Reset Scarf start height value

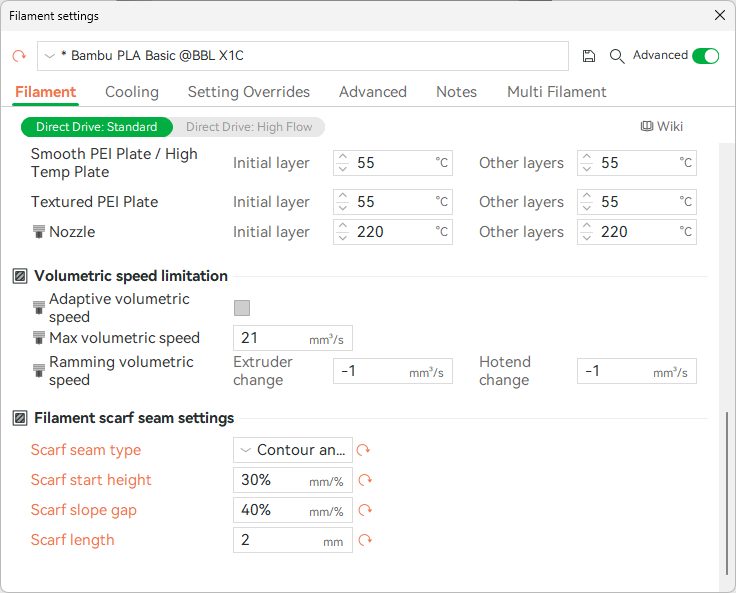[x=365, y=480]
